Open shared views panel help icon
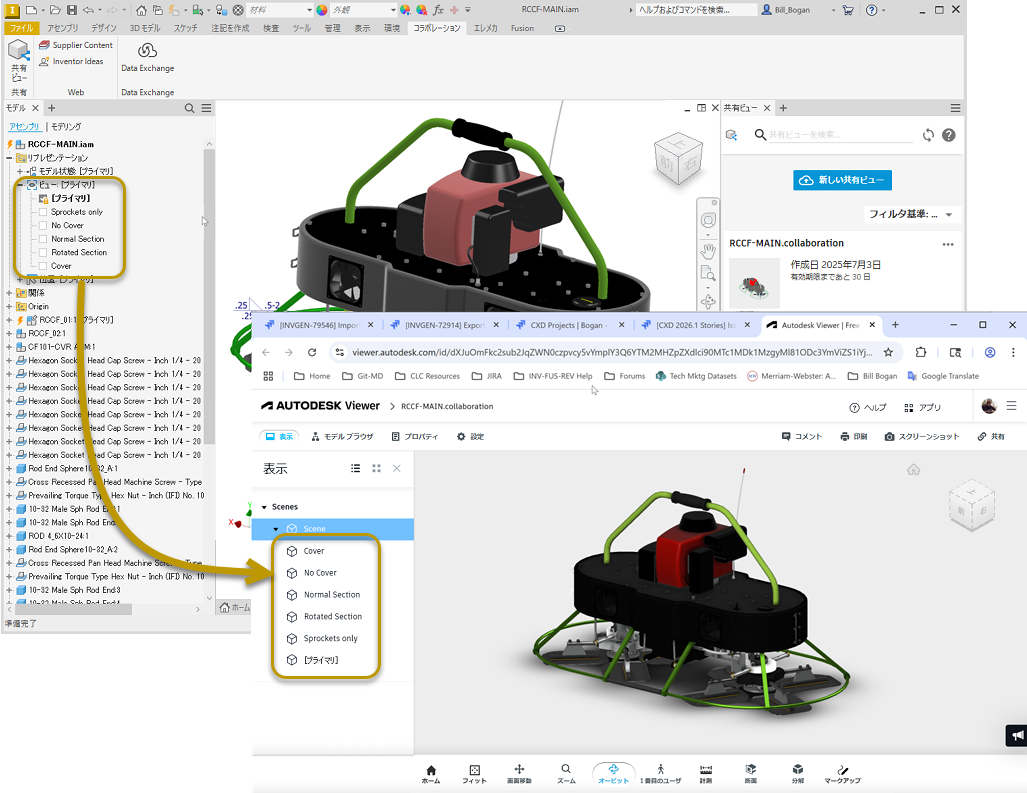 (948, 135)
